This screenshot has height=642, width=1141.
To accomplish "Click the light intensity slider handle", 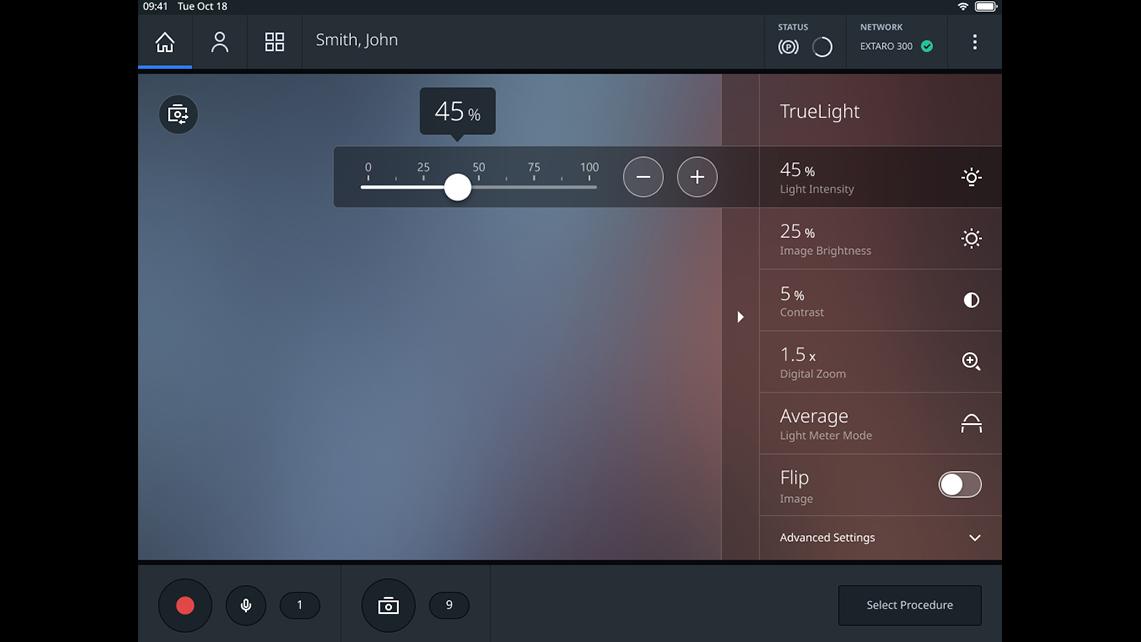I will [457, 187].
